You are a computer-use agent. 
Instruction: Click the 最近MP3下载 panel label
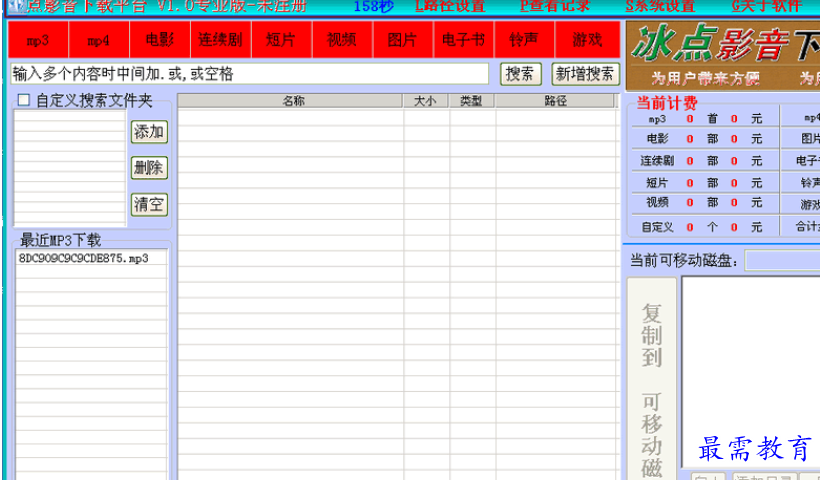[60, 240]
